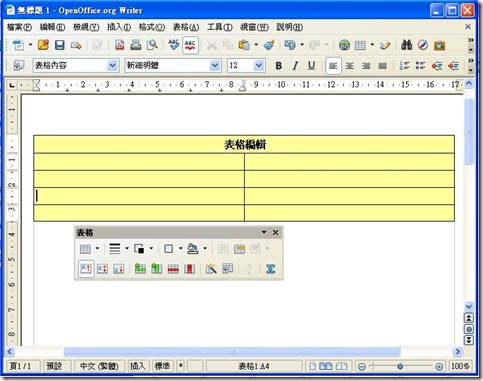Click the 100% zoom percentage in status bar
This screenshot has width=483, height=381.
[460, 366]
